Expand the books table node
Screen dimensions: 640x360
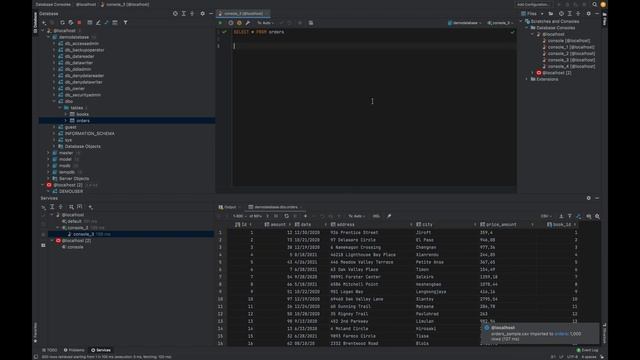click(x=66, y=114)
